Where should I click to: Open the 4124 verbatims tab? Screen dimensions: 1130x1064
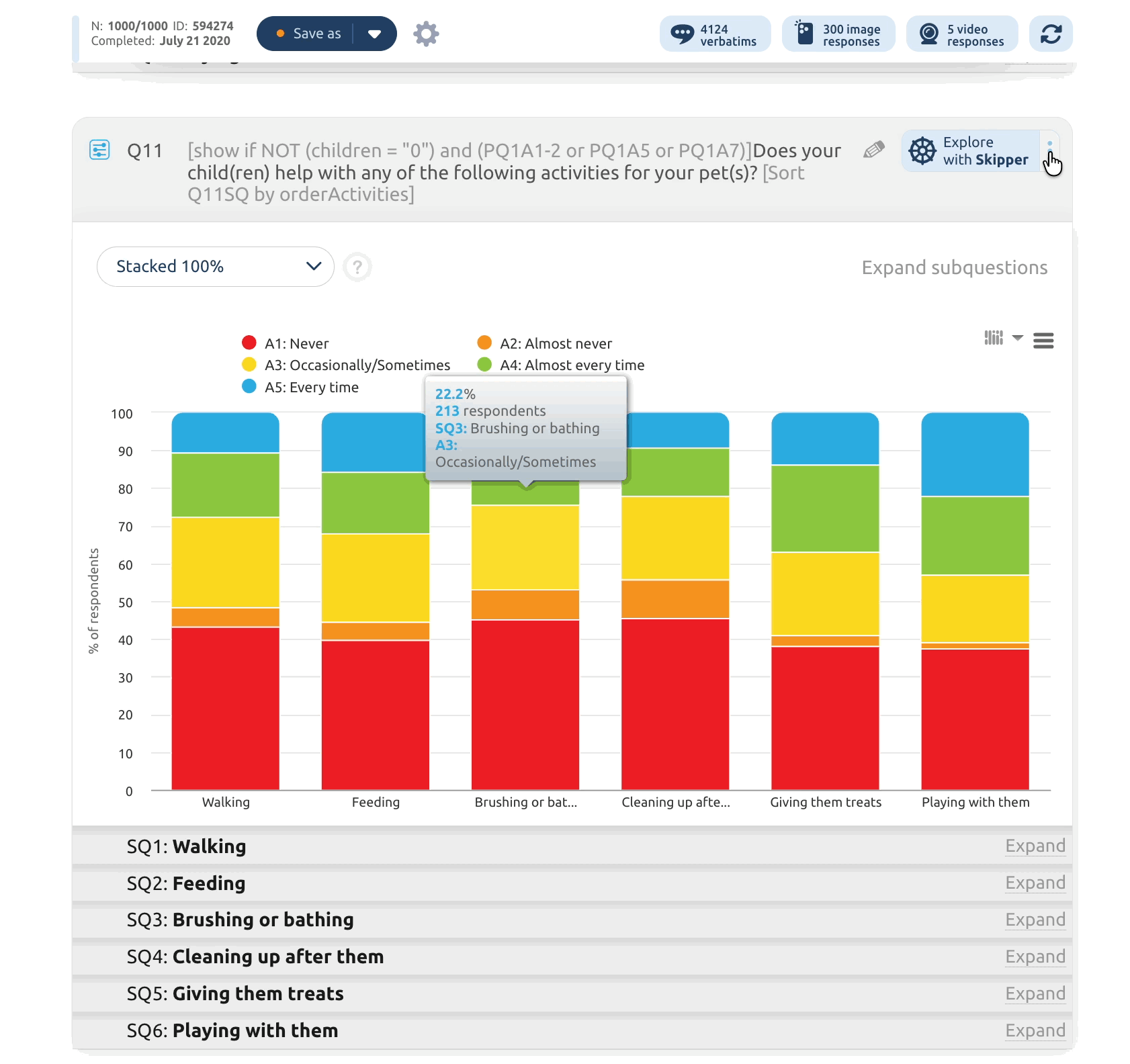click(x=715, y=34)
